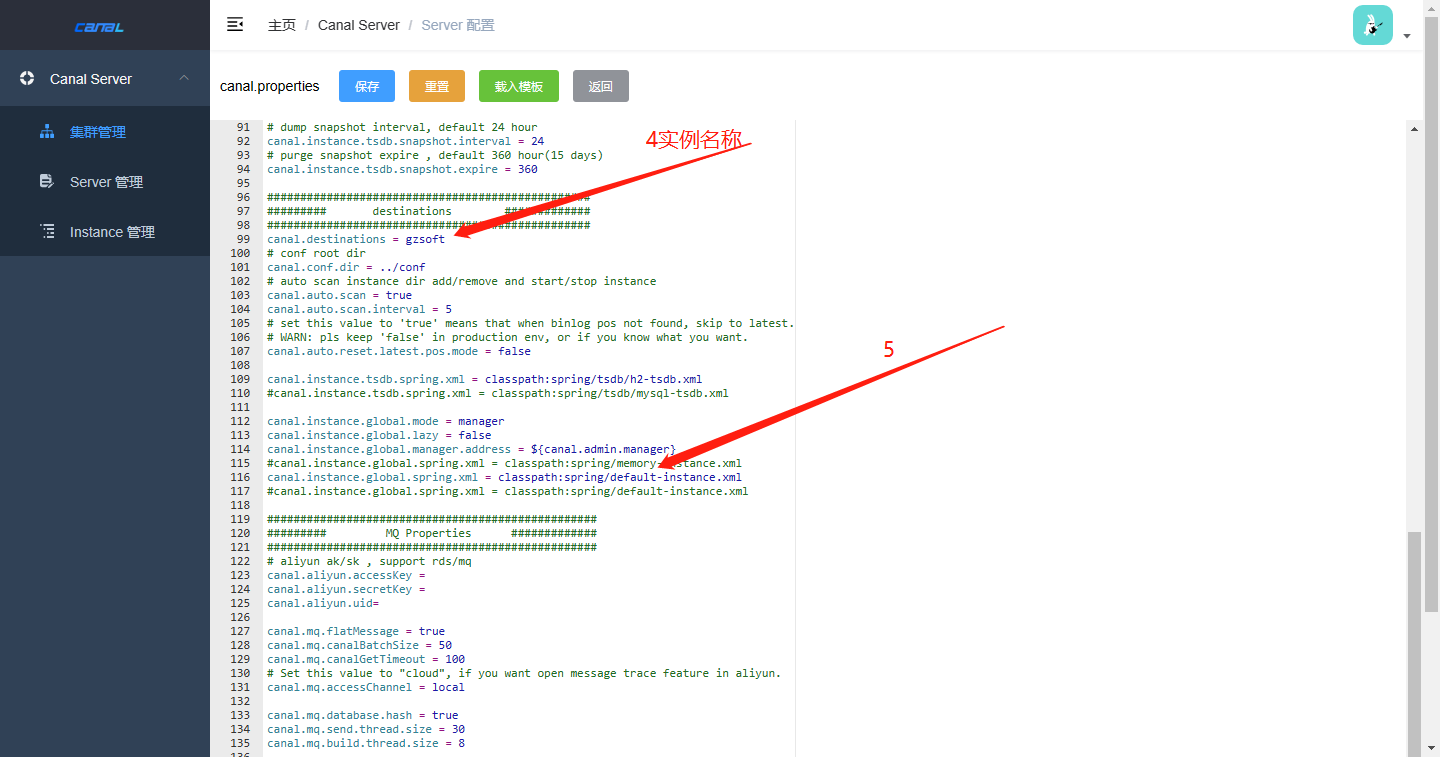Click line canal.mq.database.hash = true
This screenshot has width=1440, height=757.
point(362,715)
